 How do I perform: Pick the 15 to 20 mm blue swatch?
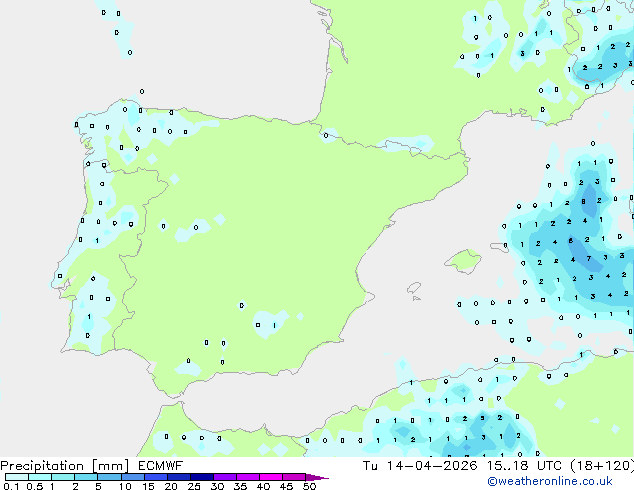(x=155, y=477)
